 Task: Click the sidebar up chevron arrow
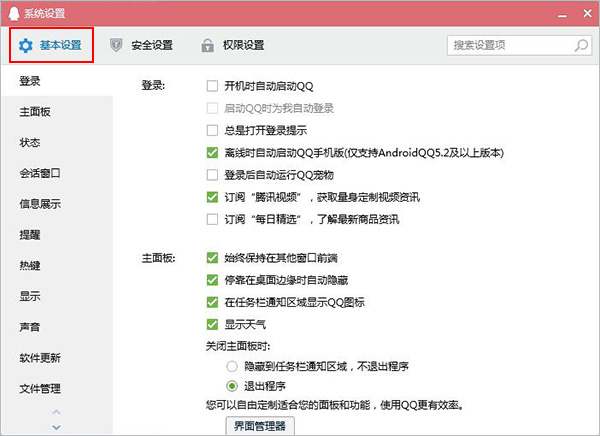coord(56,412)
